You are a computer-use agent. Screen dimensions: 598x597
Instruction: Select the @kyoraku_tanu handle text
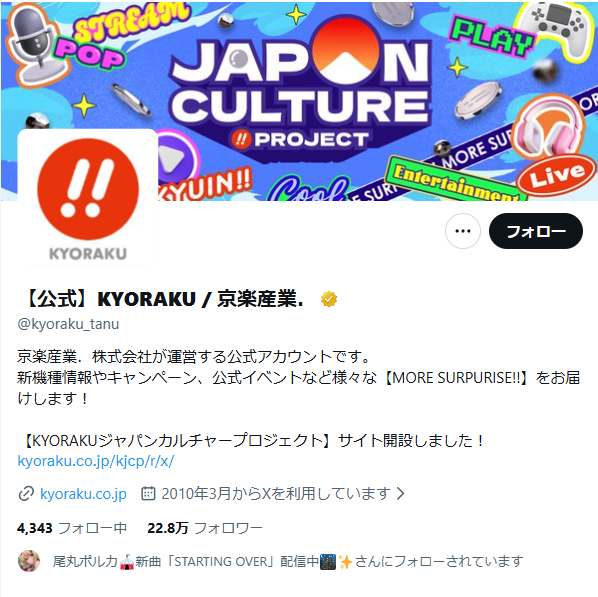[68, 324]
